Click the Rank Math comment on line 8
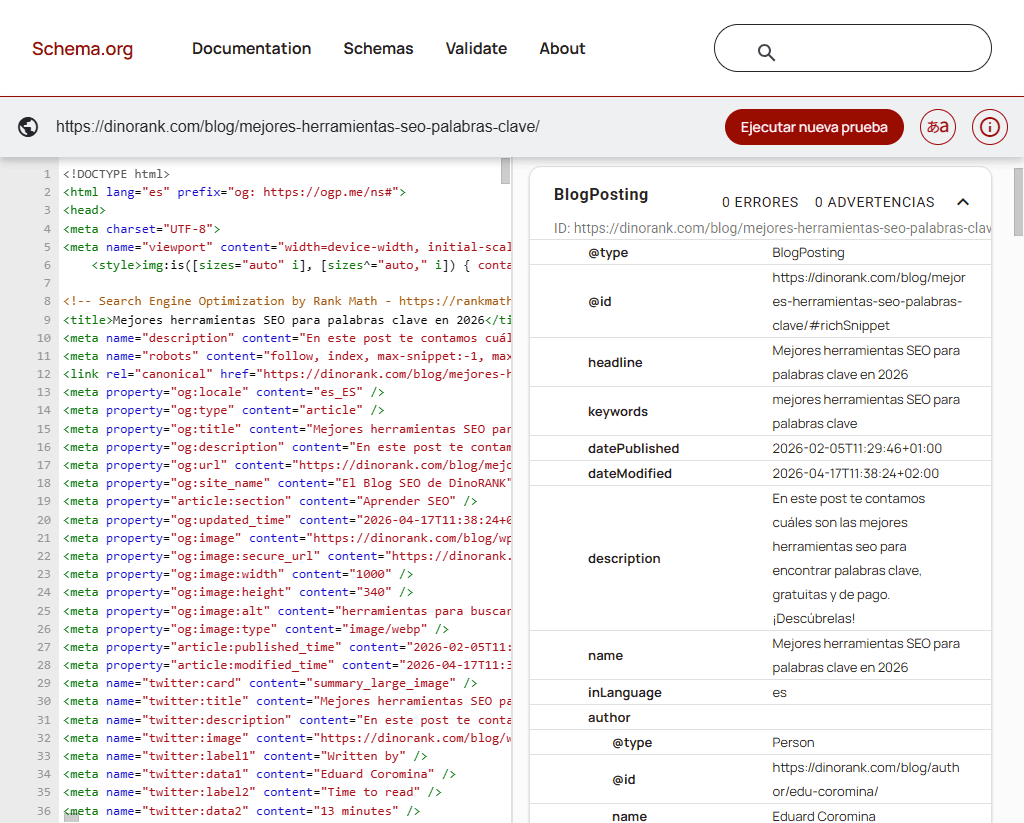Image resolution: width=1024 pixels, height=823 pixels. coord(287,301)
